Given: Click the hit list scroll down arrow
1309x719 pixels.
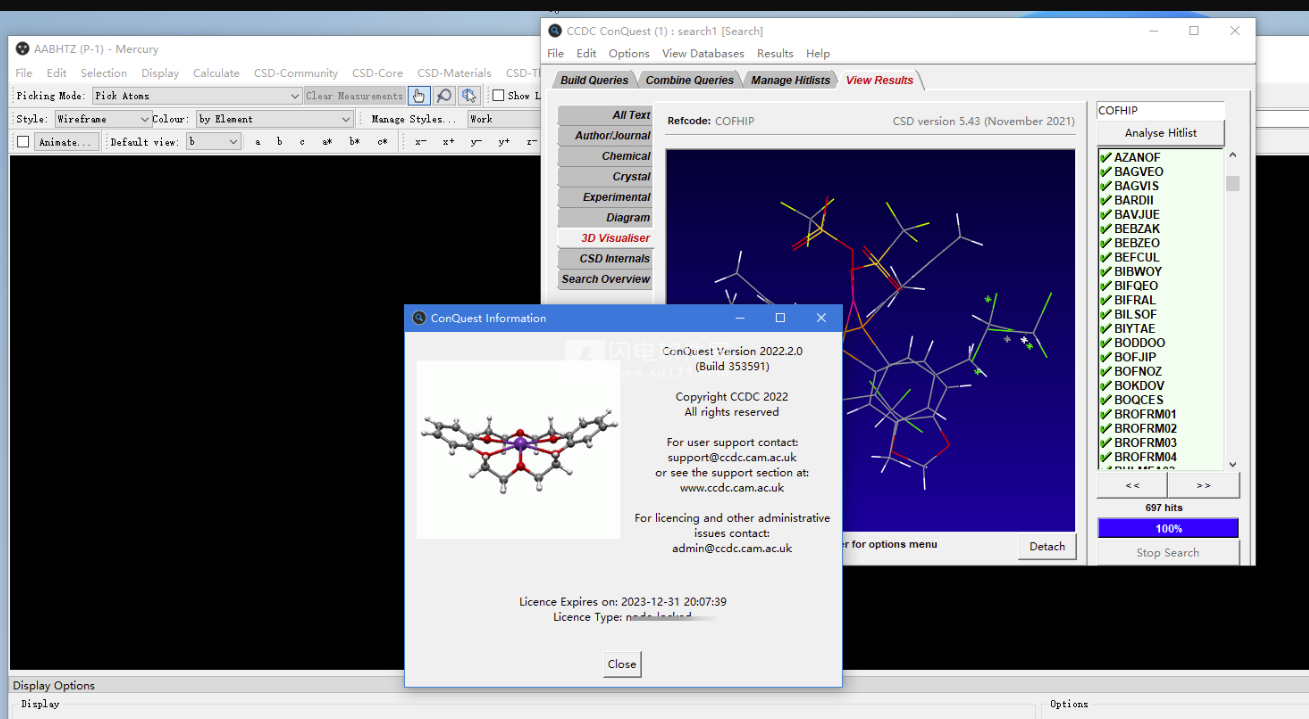Looking at the screenshot, I should tap(1232, 464).
